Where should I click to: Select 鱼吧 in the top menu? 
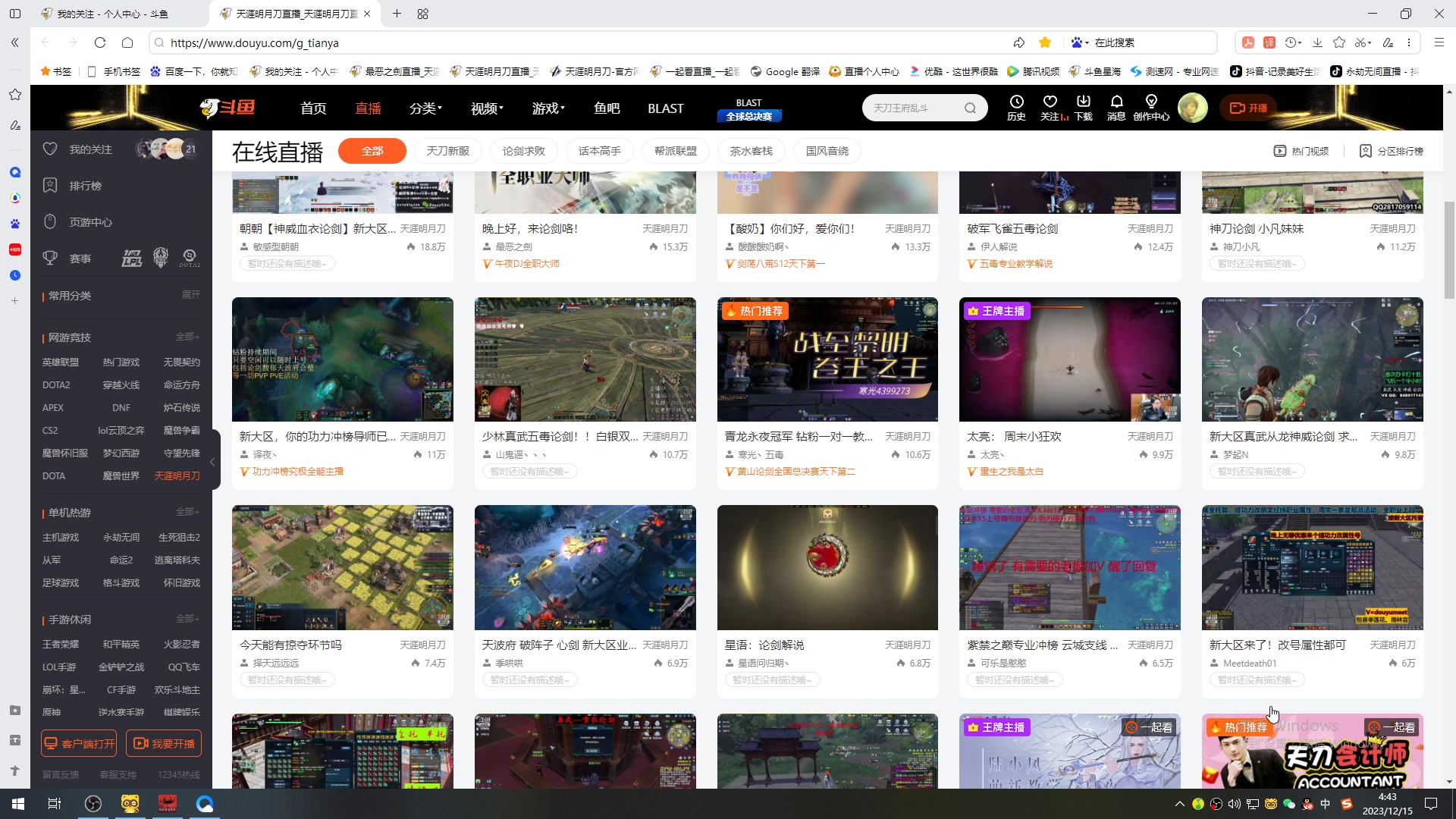pyautogui.click(x=606, y=108)
